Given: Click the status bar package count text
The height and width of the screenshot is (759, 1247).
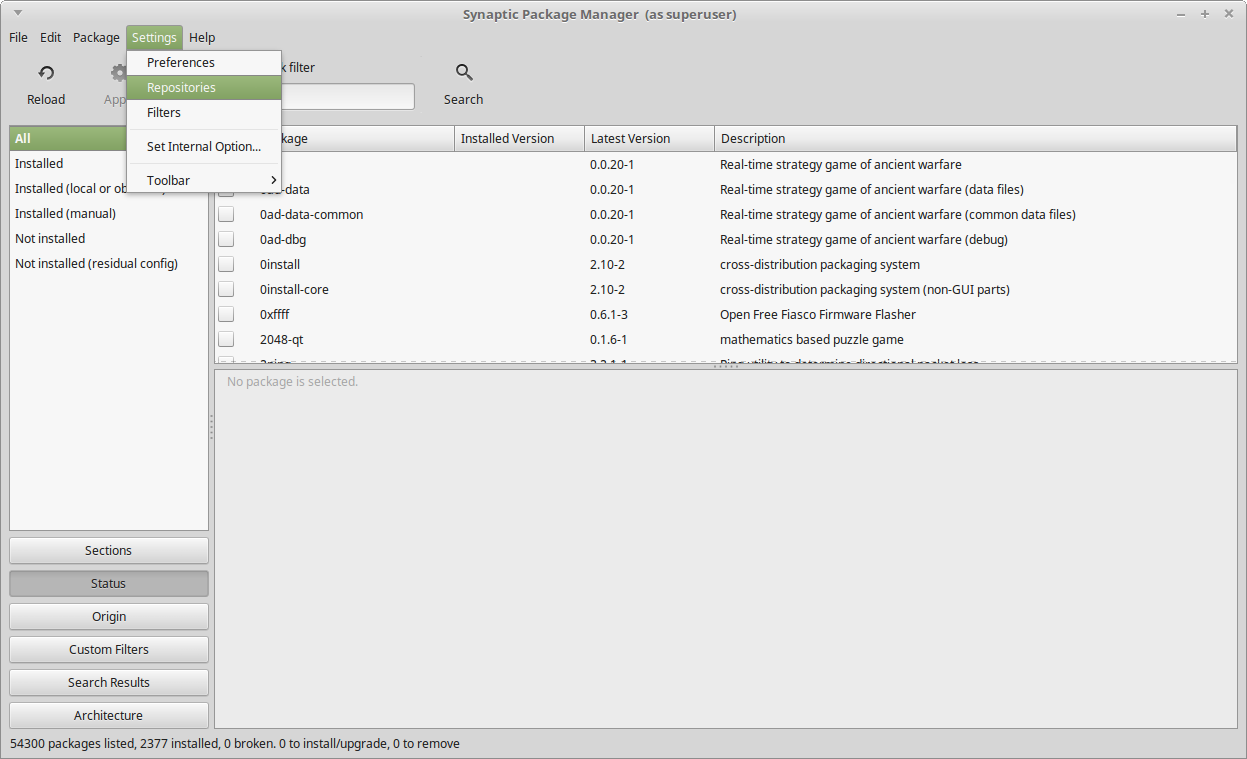Looking at the screenshot, I should 235,743.
